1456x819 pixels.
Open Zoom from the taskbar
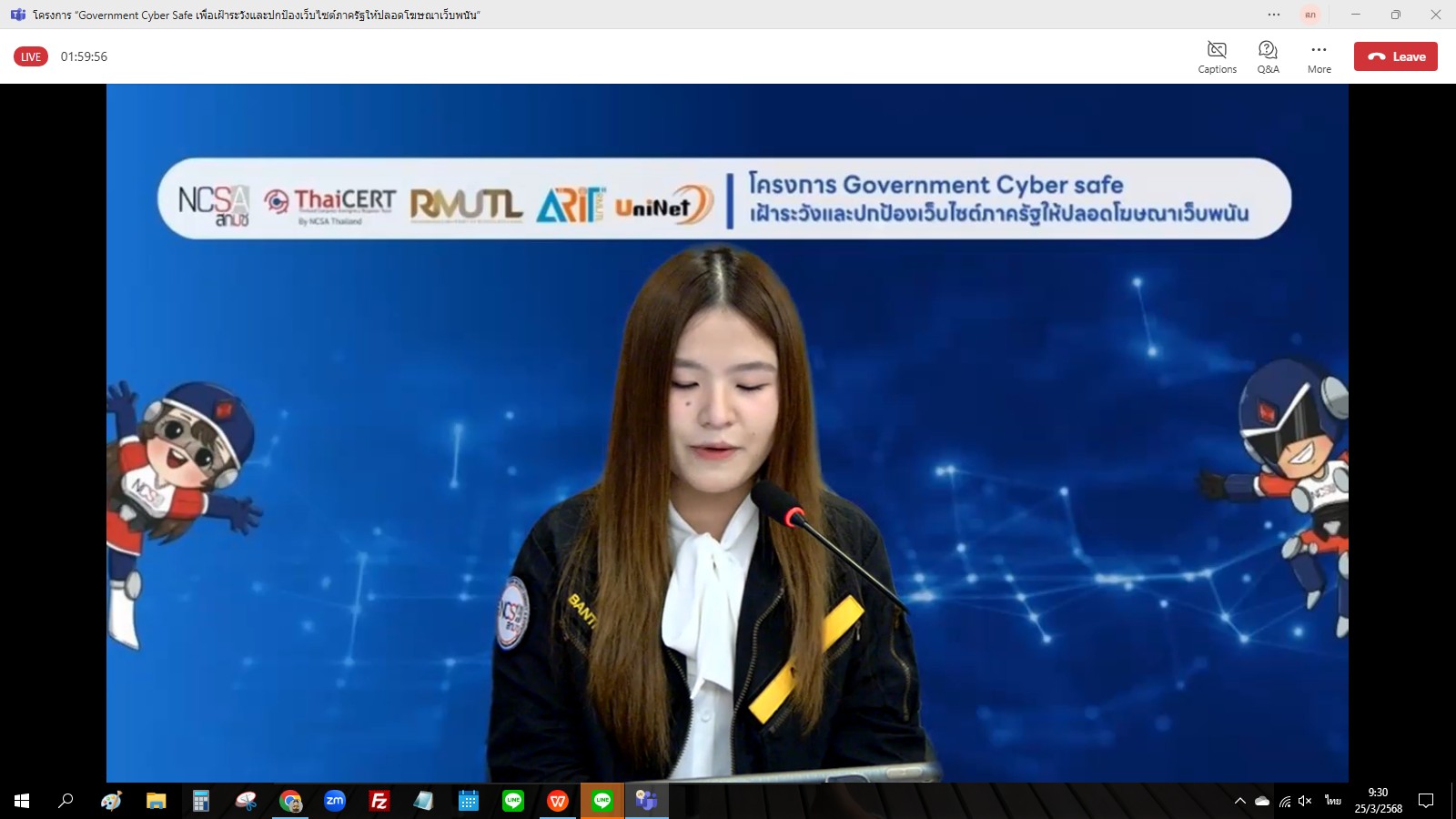coord(335,801)
